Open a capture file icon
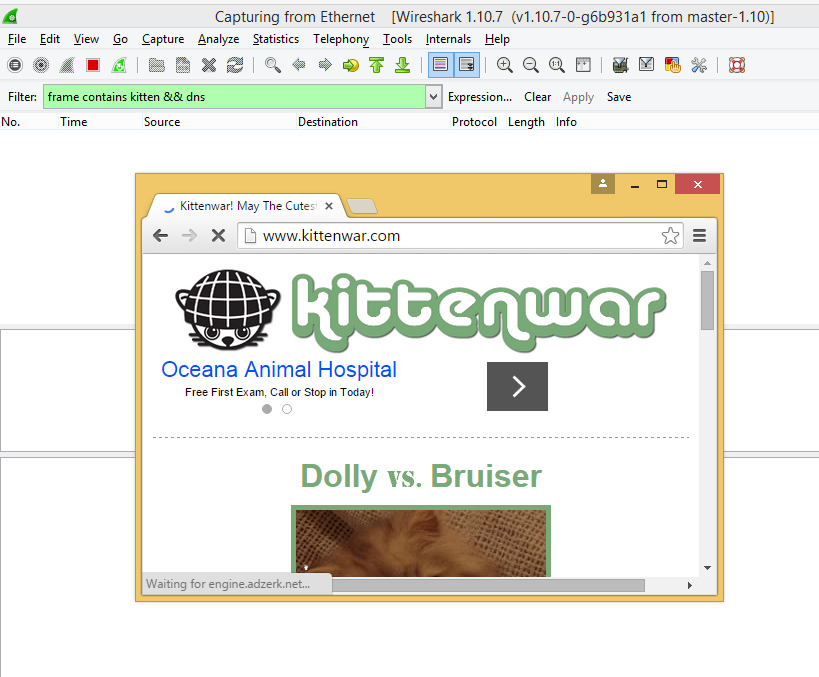The image size is (819, 677). tap(157, 65)
